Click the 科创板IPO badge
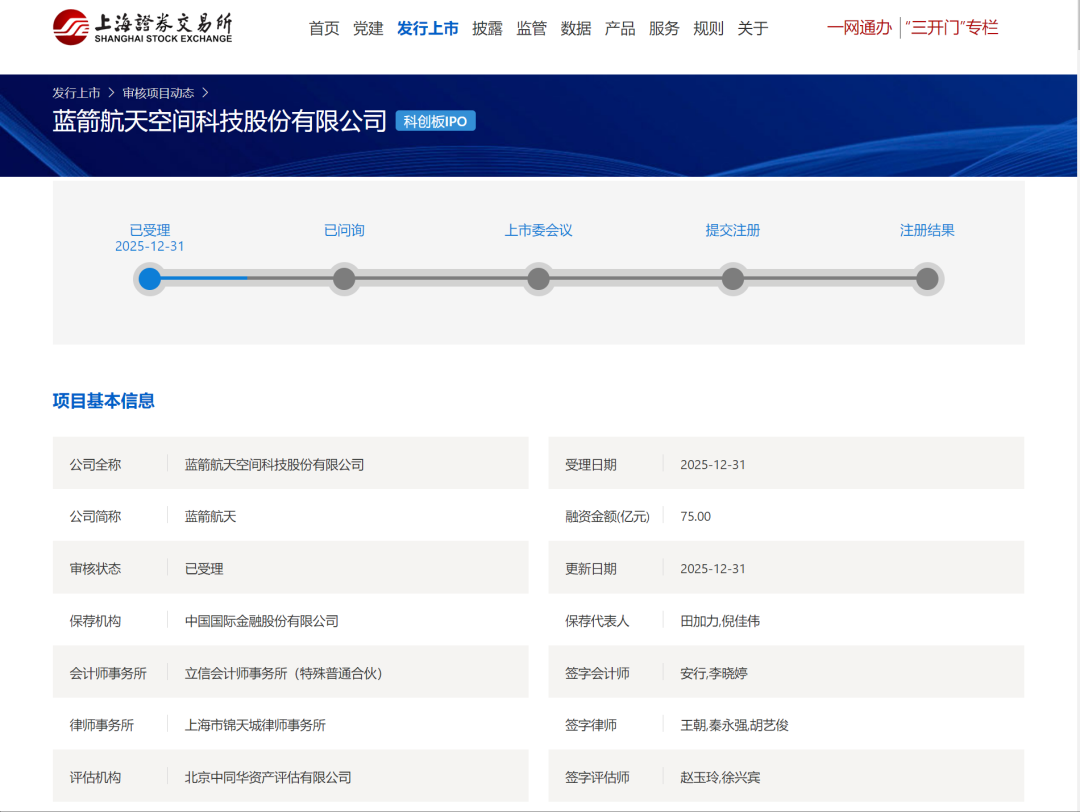The height and width of the screenshot is (812, 1080). [x=435, y=122]
